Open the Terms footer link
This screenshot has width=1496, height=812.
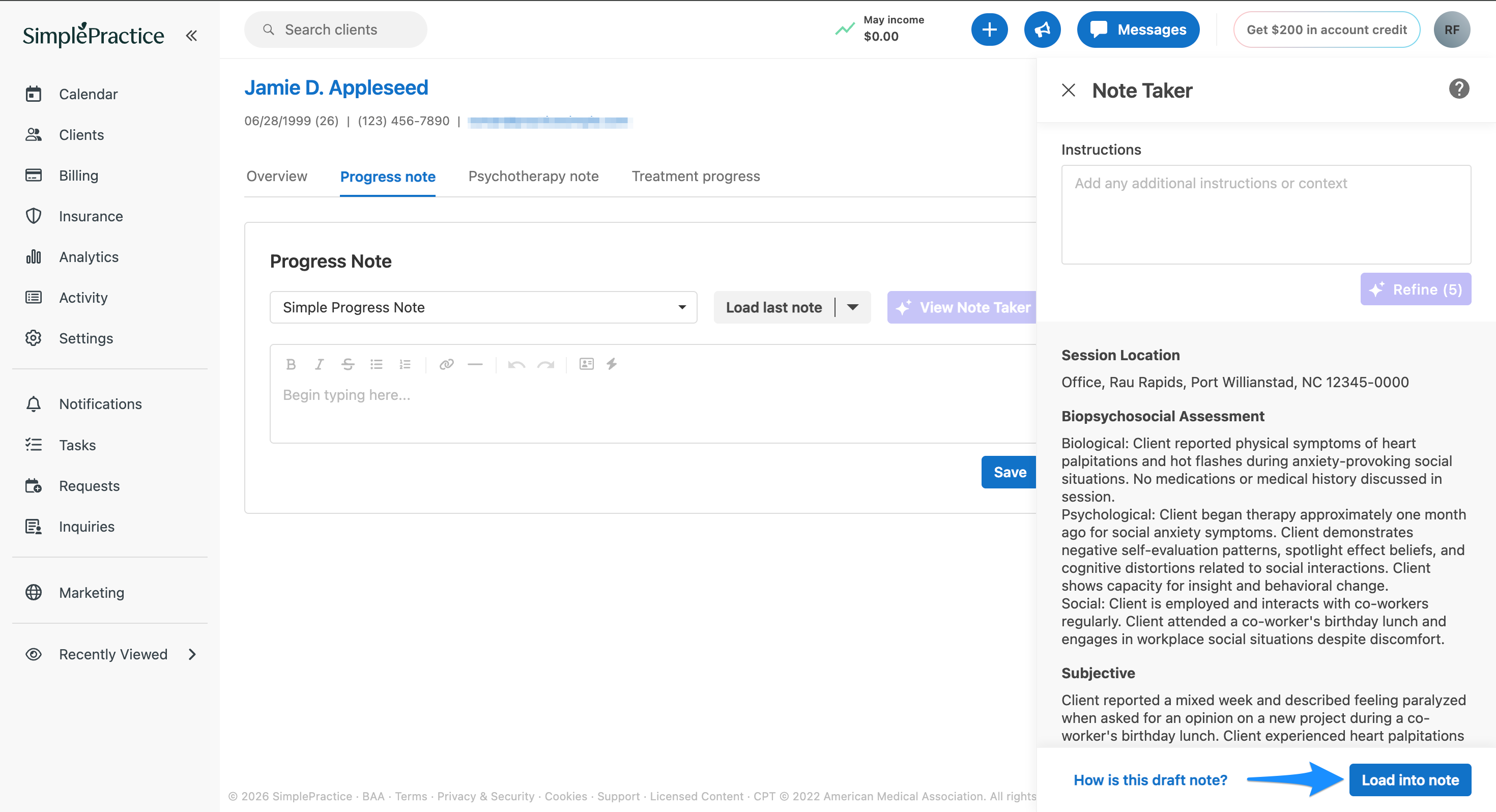[411, 796]
